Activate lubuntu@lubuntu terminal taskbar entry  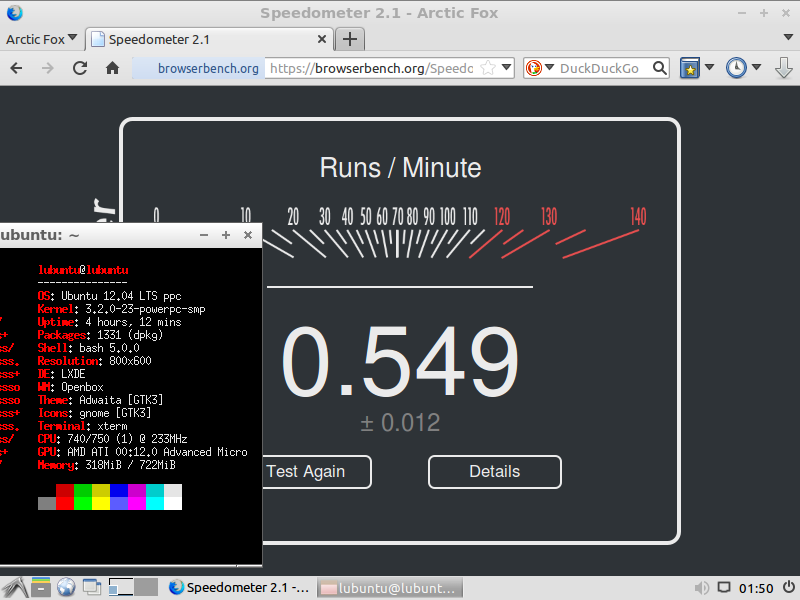click(390, 588)
